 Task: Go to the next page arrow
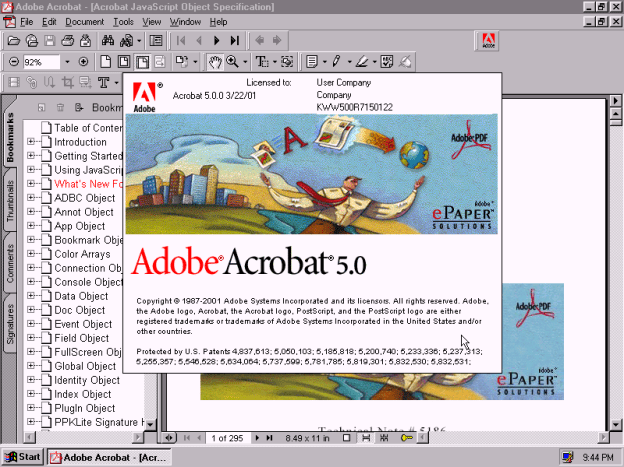point(217,41)
